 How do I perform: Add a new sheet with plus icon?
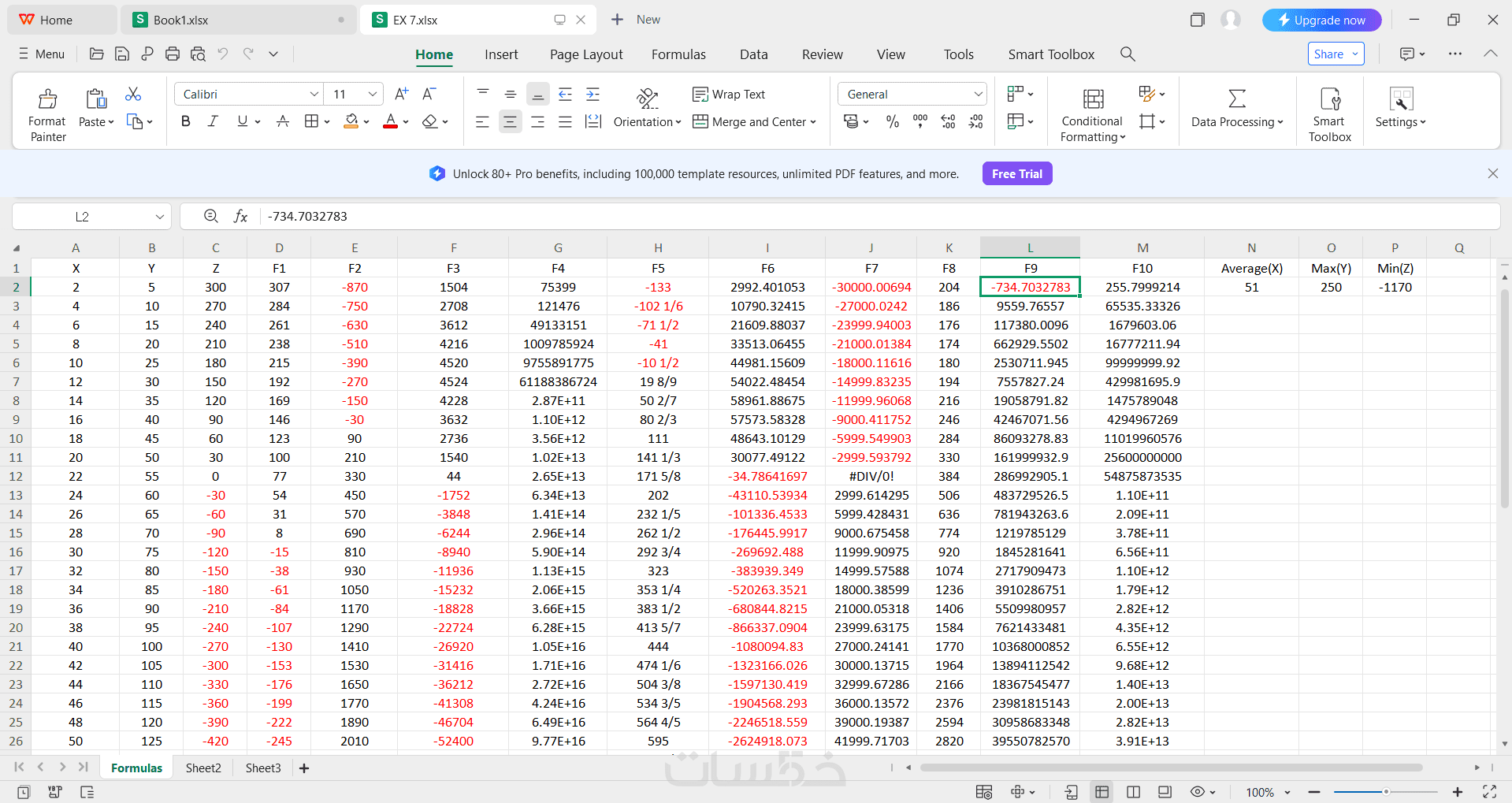pos(304,768)
